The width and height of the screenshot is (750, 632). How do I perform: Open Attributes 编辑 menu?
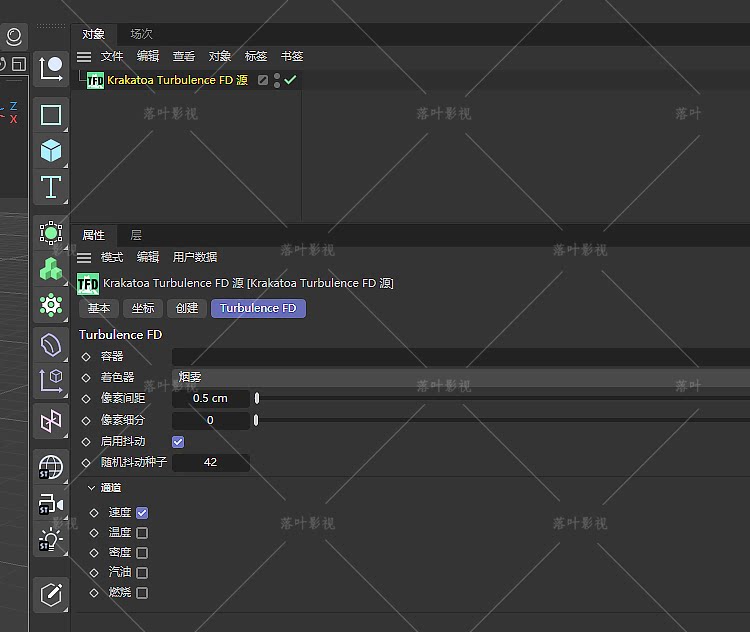148,257
